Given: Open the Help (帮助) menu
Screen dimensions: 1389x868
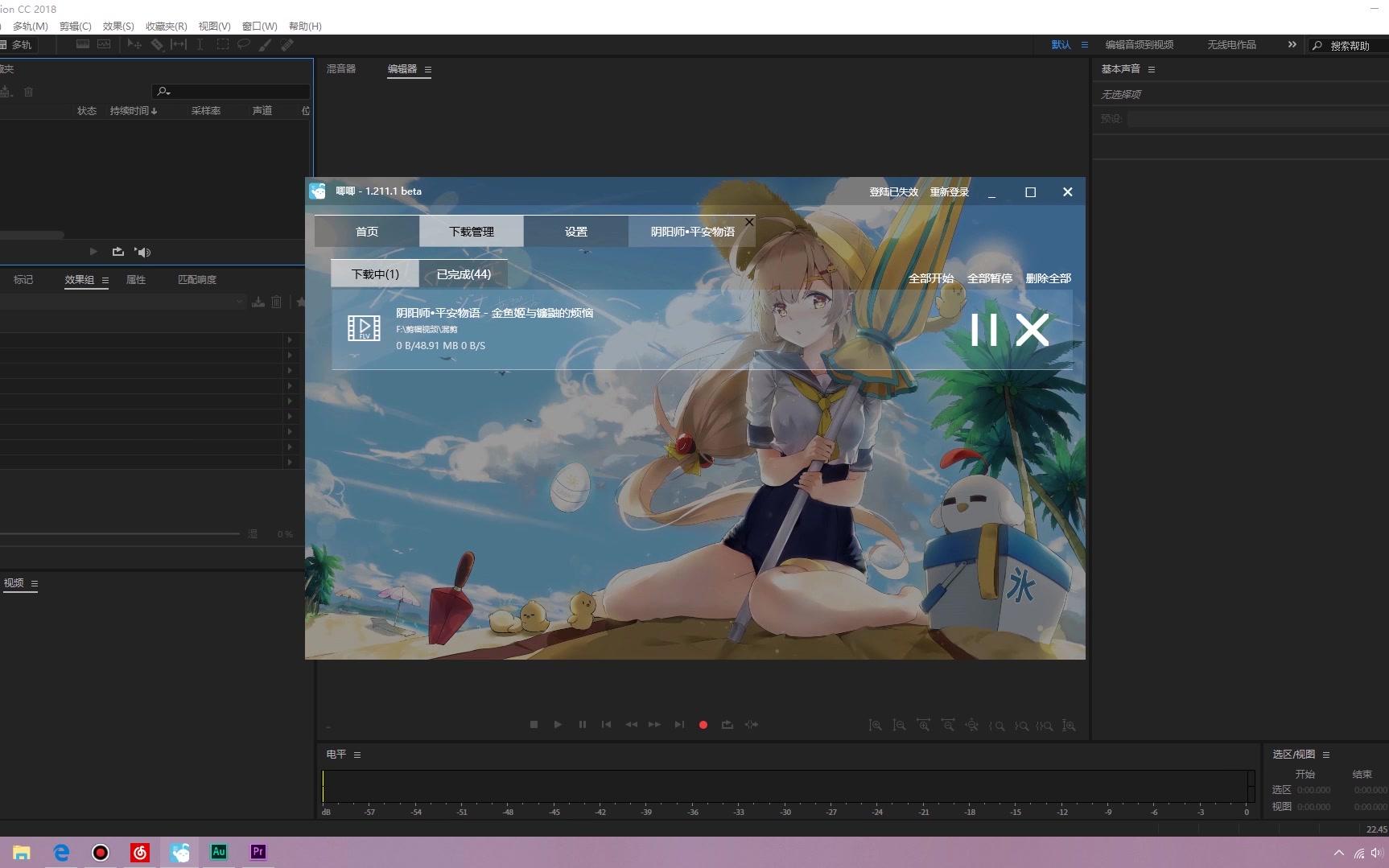Looking at the screenshot, I should click(x=305, y=26).
